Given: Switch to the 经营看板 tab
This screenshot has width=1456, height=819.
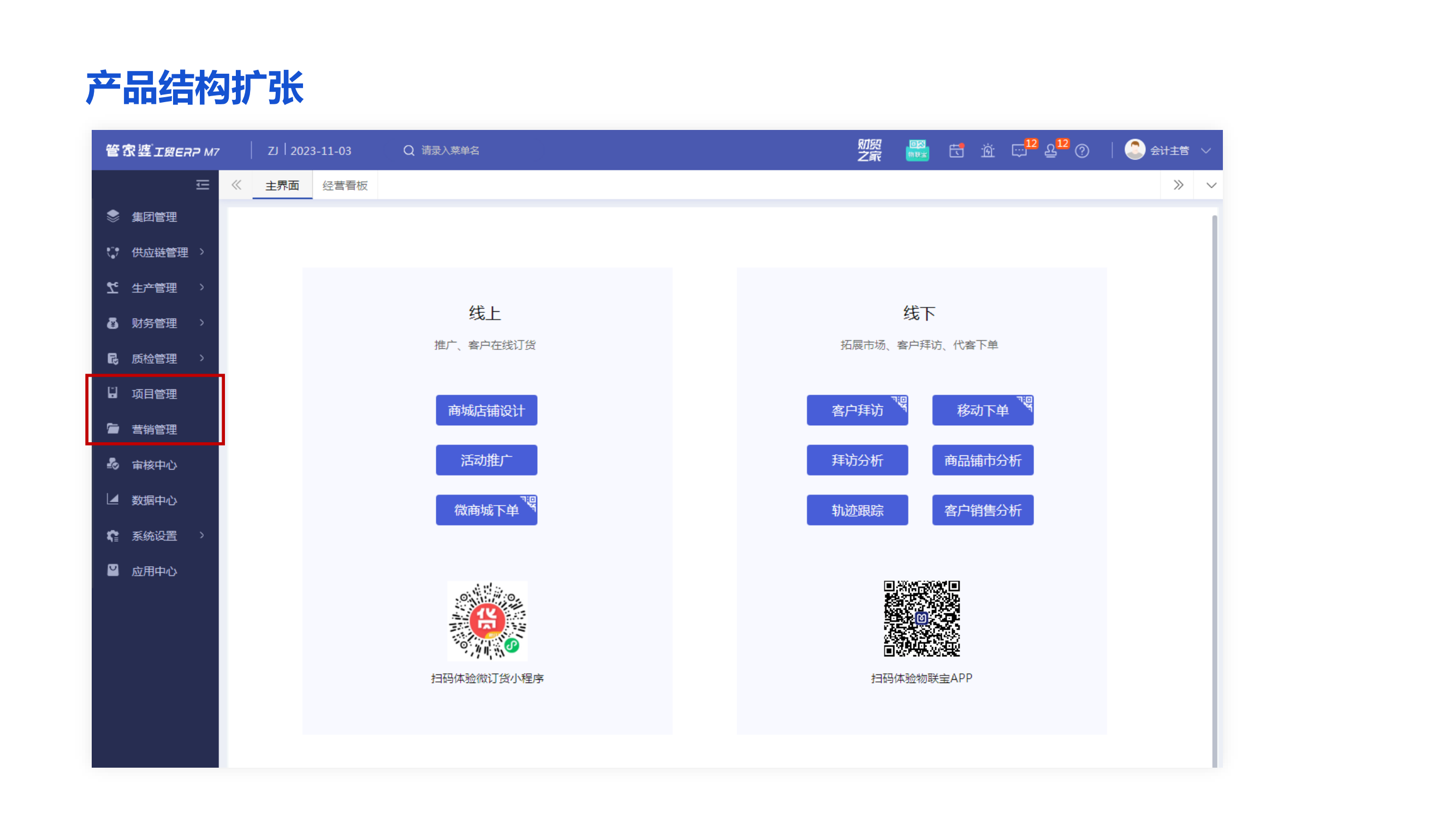Looking at the screenshot, I should click(x=345, y=186).
